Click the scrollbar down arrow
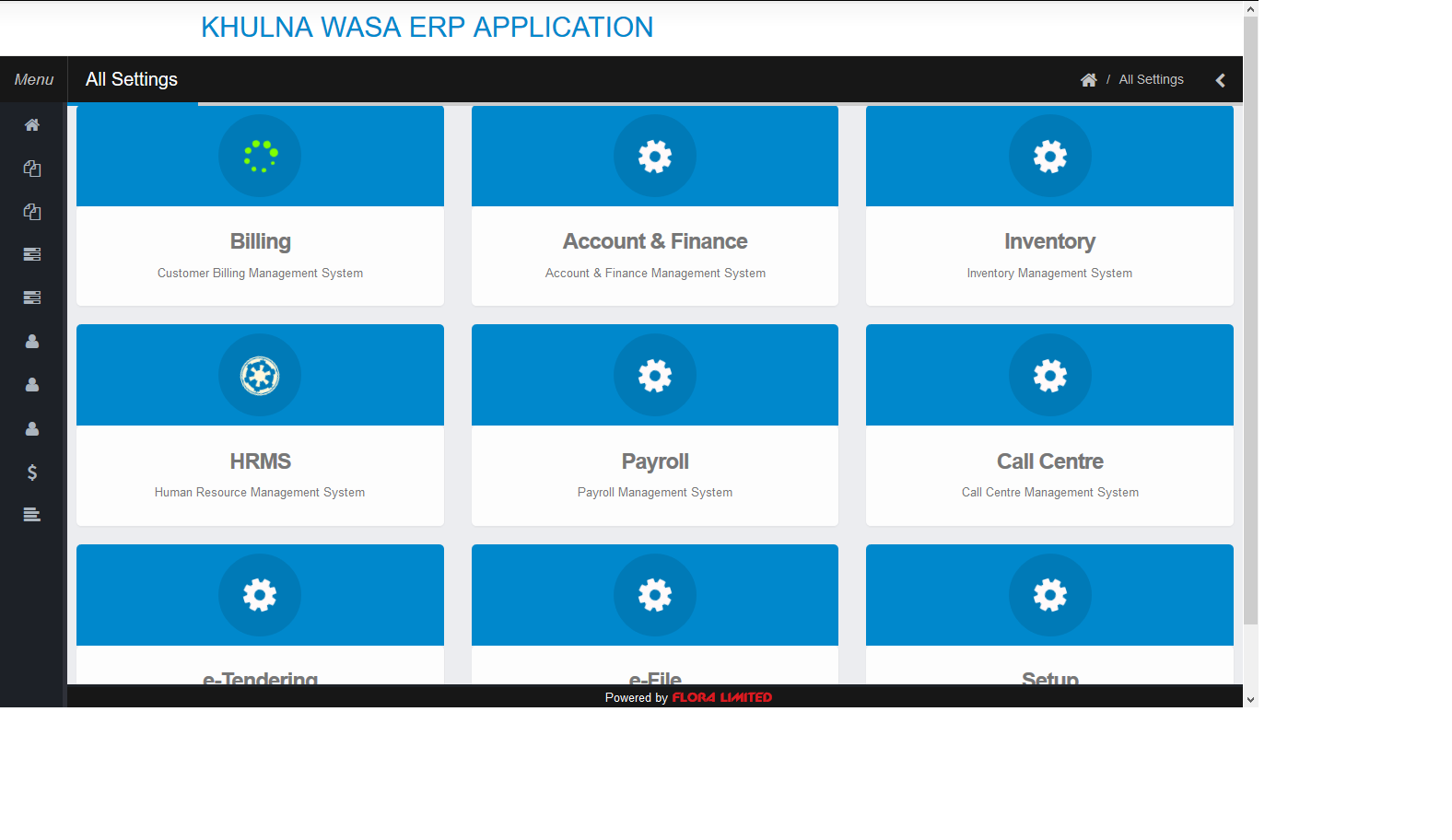The width and height of the screenshot is (1452, 840). point(1250,699)
